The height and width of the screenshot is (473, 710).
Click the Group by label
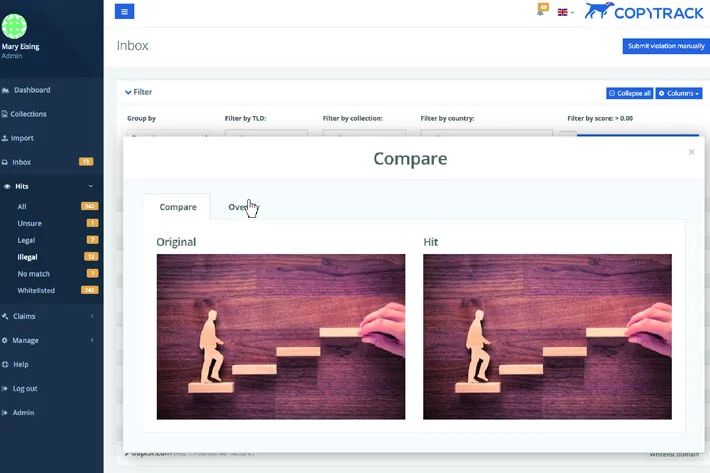(x=141, y=118)
